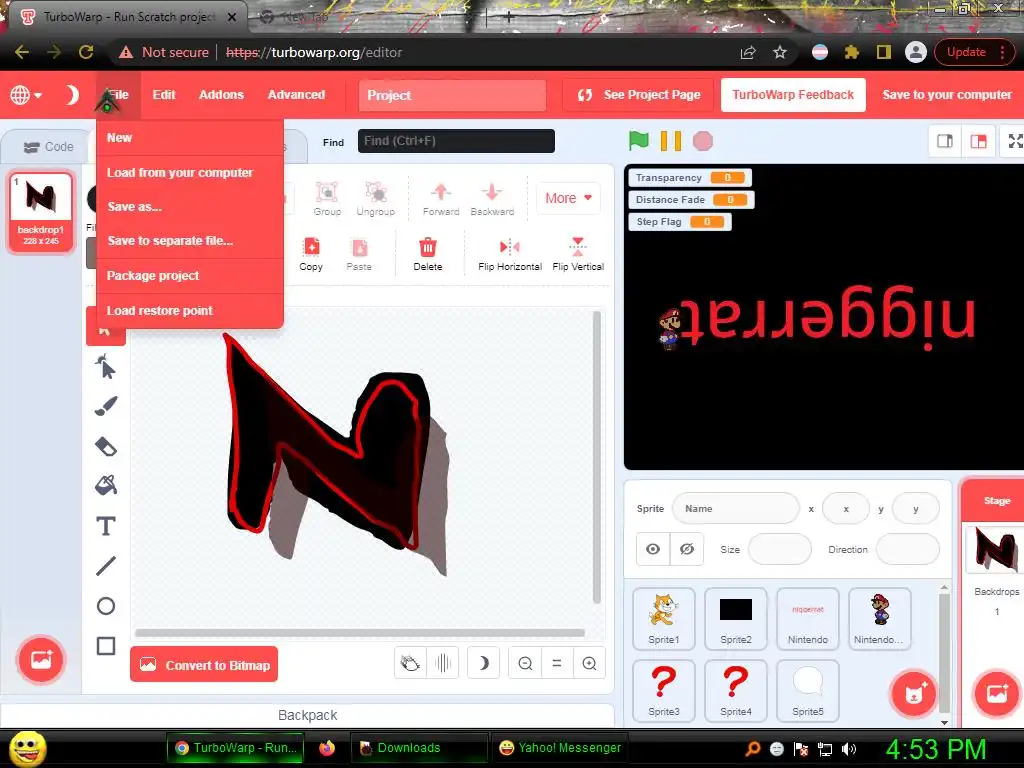Screen dimensions: 1024x768
Task: Toggle paint editor dark mode moon
Action: coord(483,664)
